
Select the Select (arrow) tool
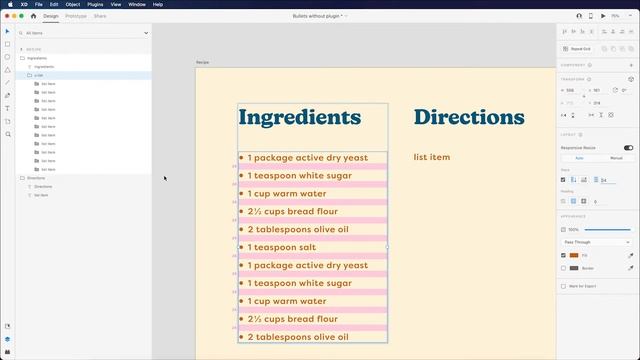tap(7, 31)
